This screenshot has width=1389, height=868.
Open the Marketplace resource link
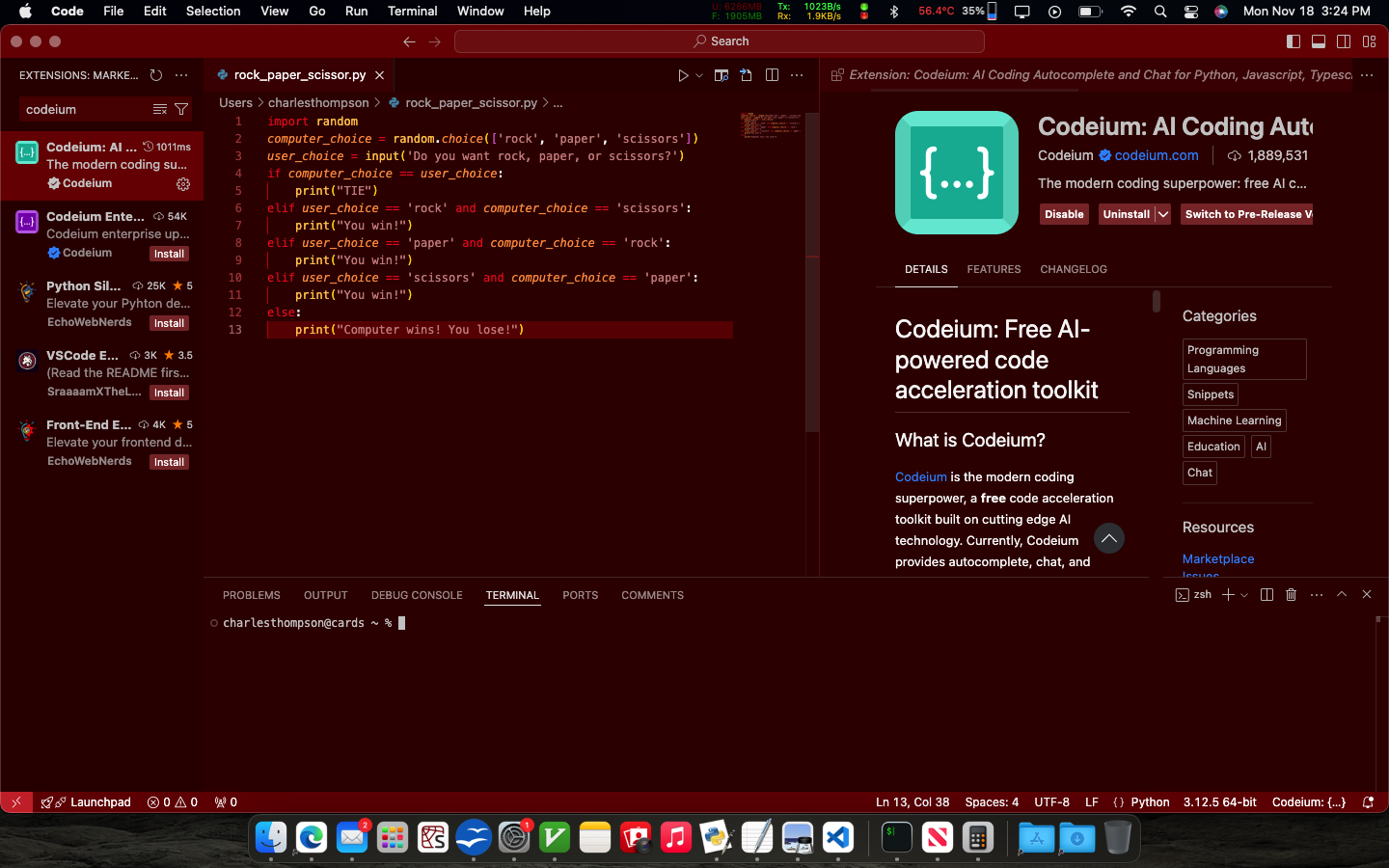coord(1218,559)
